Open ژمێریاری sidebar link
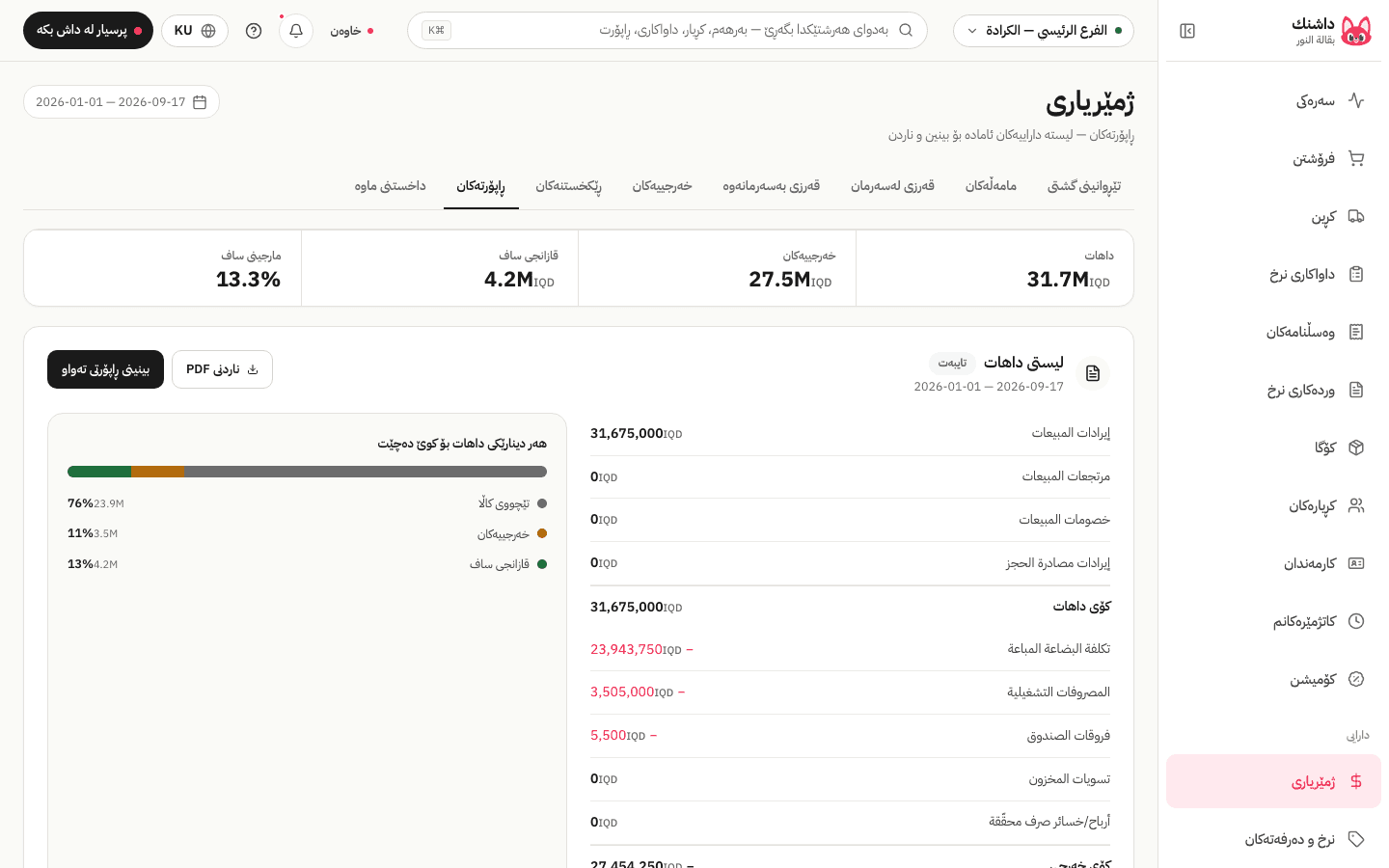 [x=1273, y=781]
